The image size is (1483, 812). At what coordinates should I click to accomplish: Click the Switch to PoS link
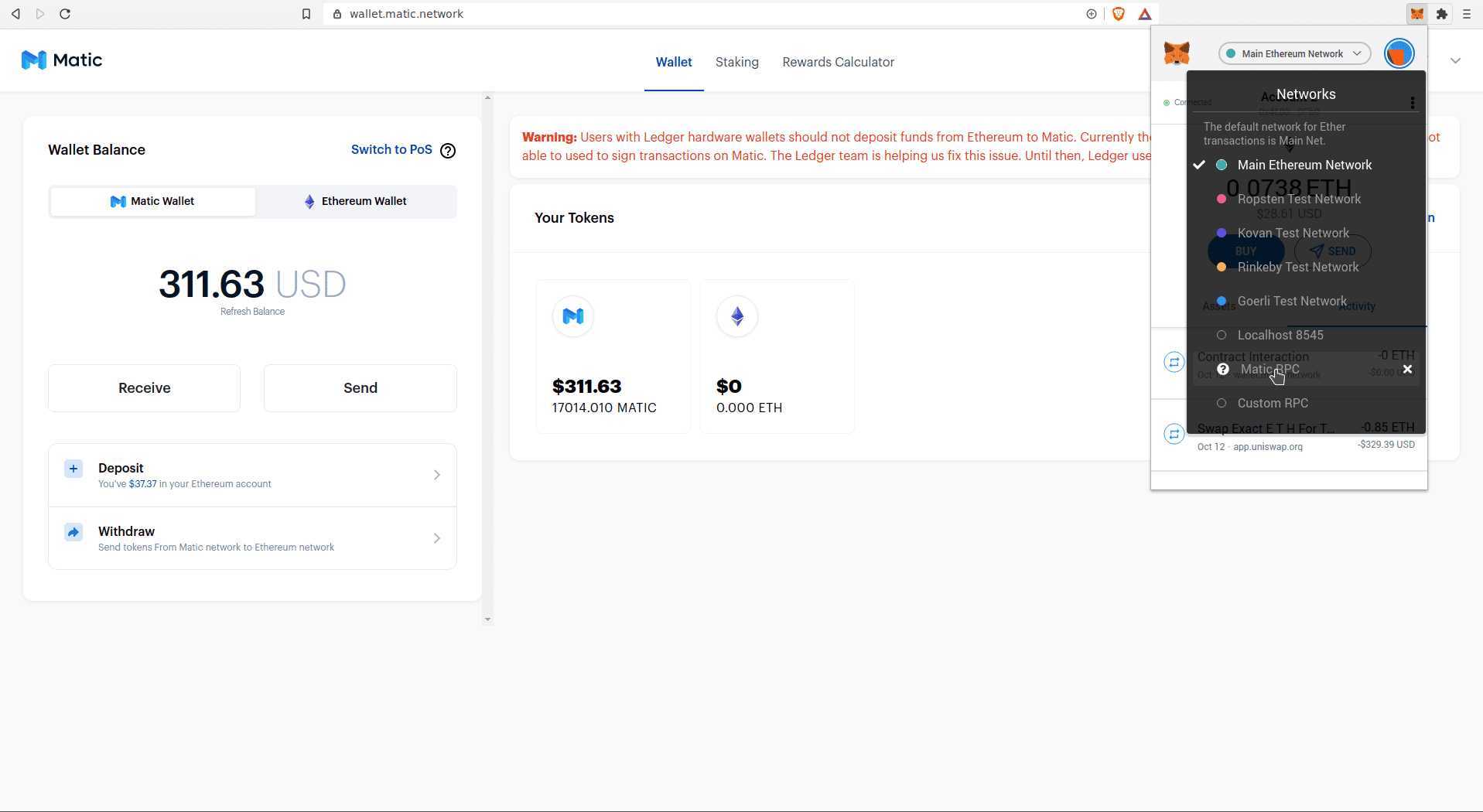point(391,150)
